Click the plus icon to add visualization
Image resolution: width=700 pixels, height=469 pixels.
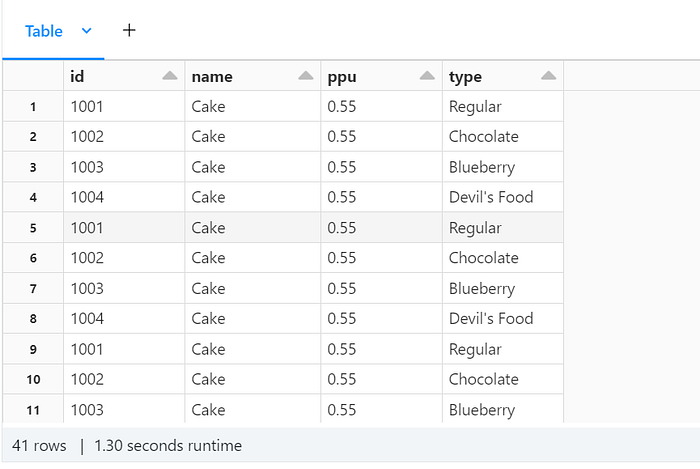click(x=128, y=30)
